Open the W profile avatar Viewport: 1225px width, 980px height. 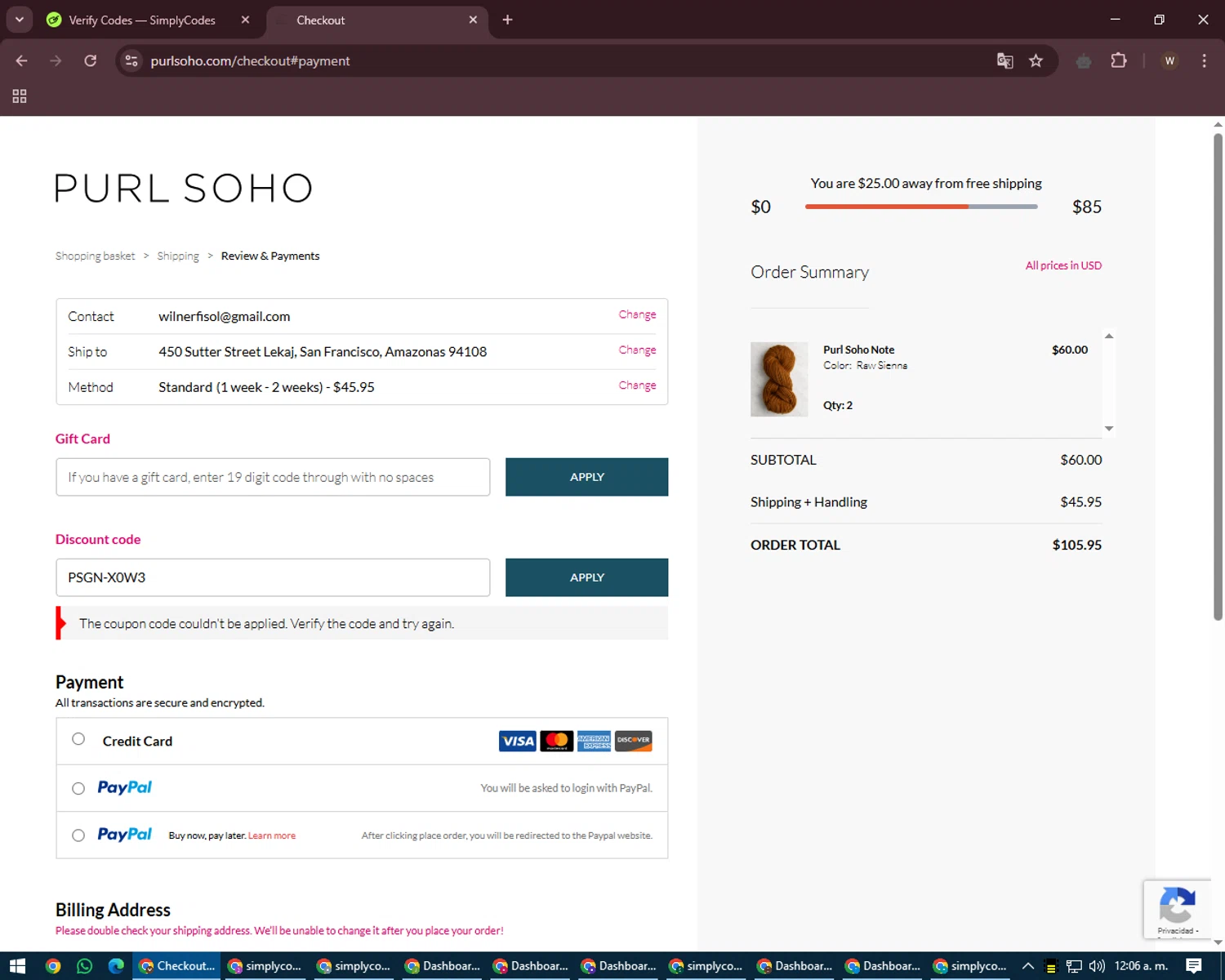(1169, 60)
